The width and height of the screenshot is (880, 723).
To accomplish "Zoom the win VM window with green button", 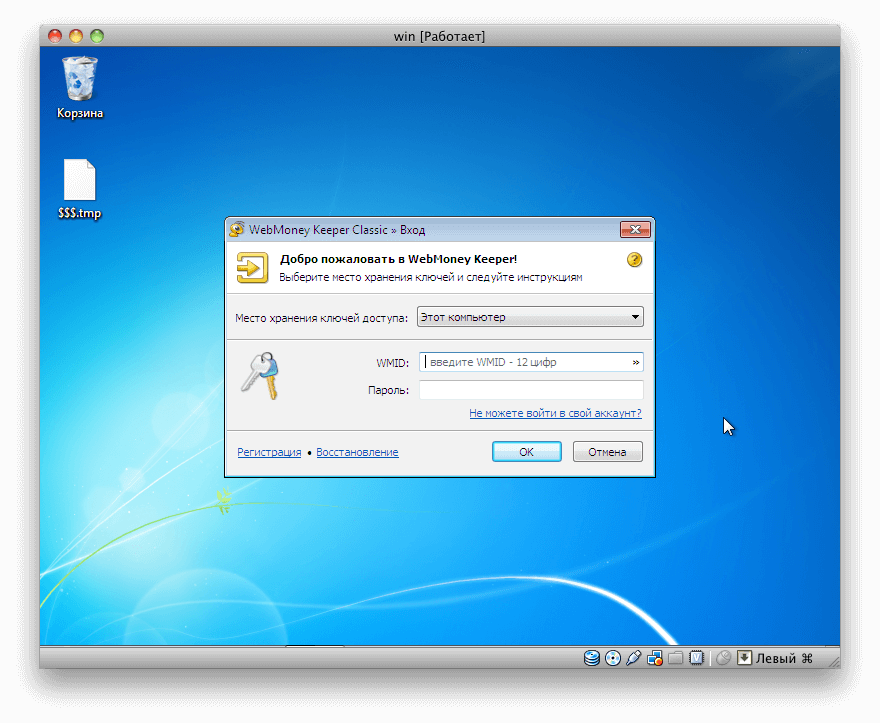I will [97, 36].
